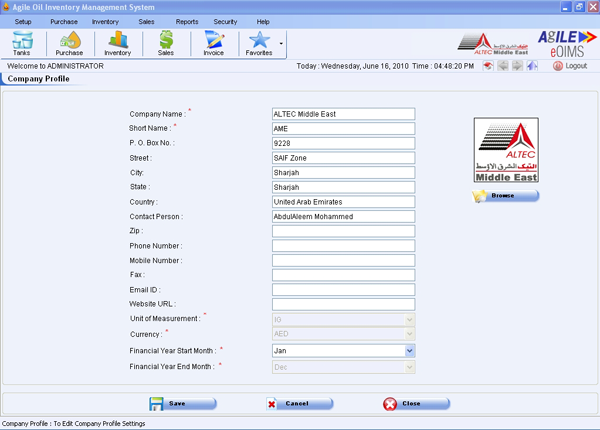Click the Cancel button
The image size is (600, 430).
click(300, 404)
